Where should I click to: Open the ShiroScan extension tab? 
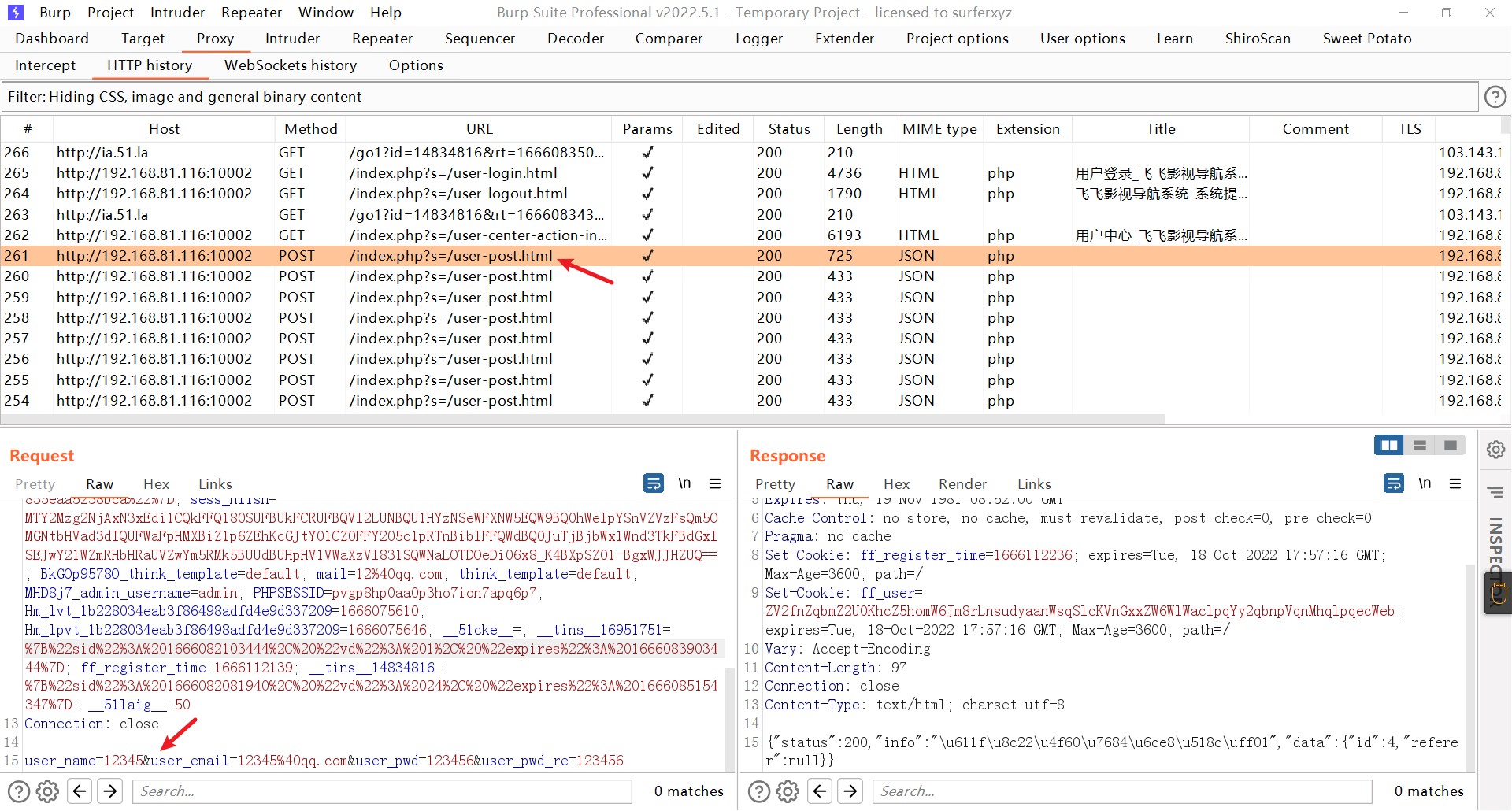point(1258,39)
